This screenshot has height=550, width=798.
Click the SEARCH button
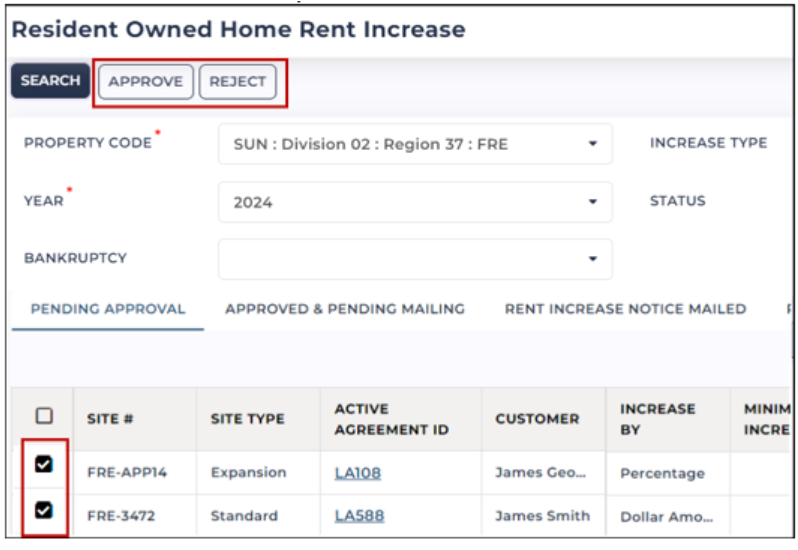point(50,81)
